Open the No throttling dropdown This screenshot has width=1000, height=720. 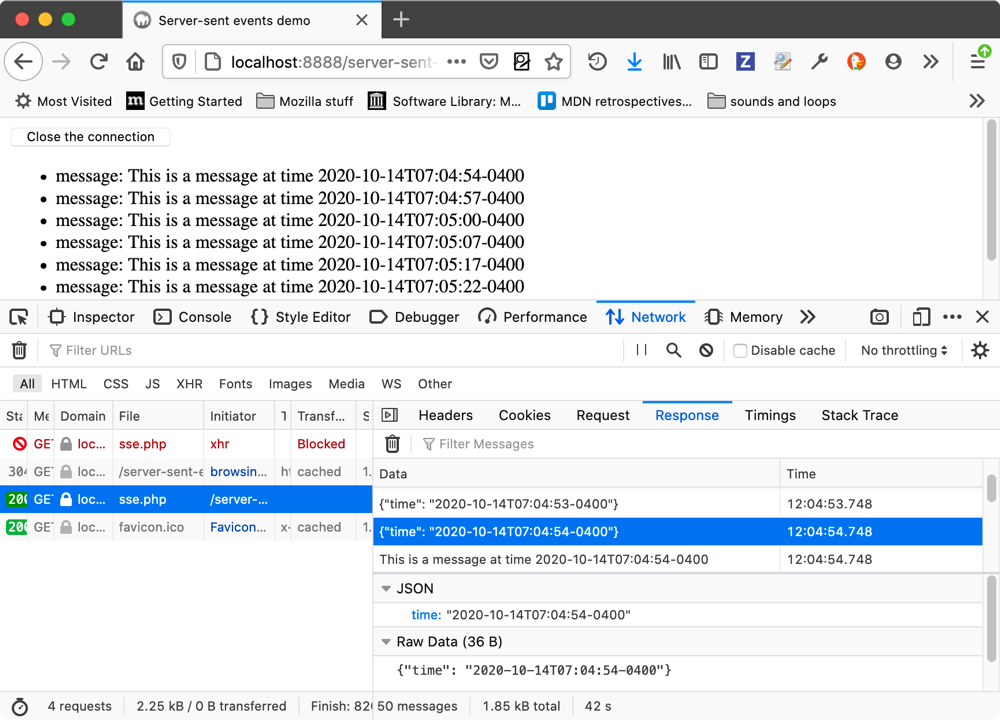pos(904,350)
